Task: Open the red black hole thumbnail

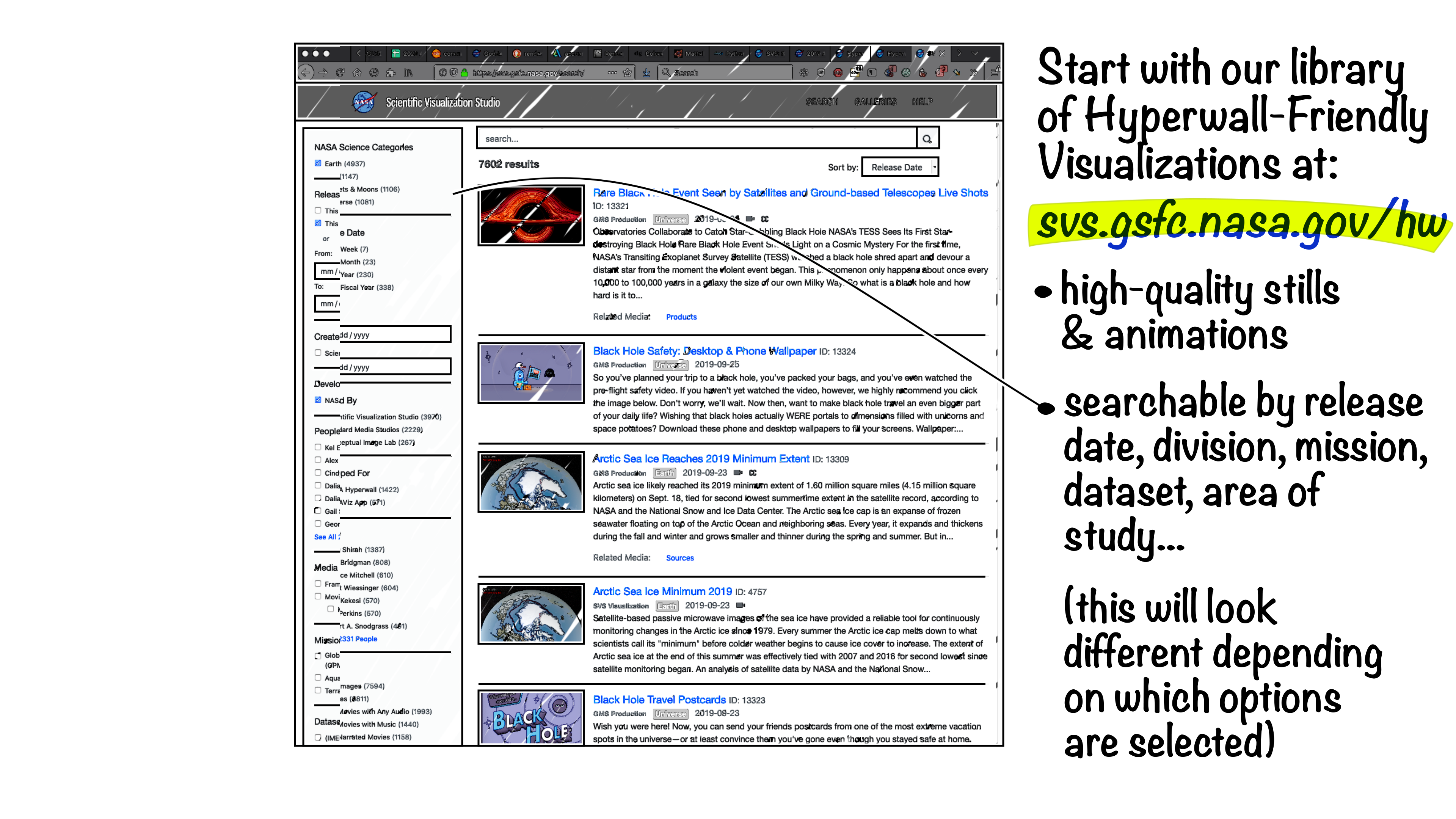Action: pos(531,215)
